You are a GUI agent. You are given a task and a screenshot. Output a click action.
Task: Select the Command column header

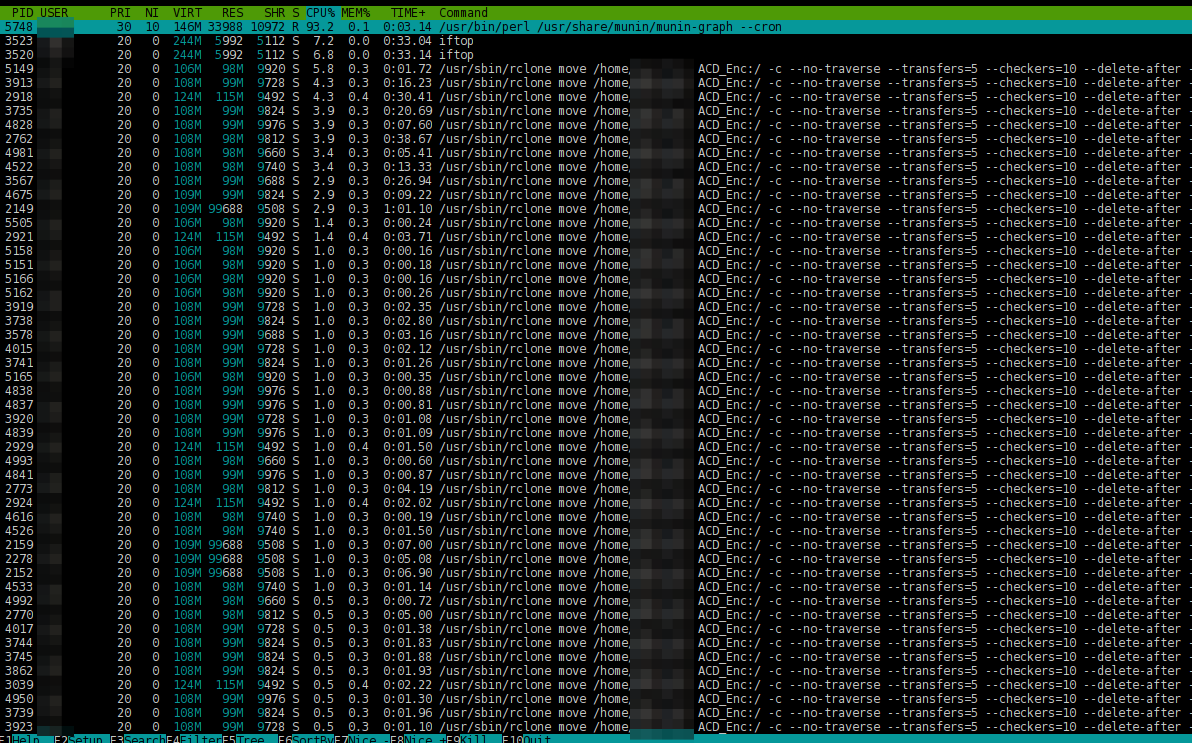point(463,13)
